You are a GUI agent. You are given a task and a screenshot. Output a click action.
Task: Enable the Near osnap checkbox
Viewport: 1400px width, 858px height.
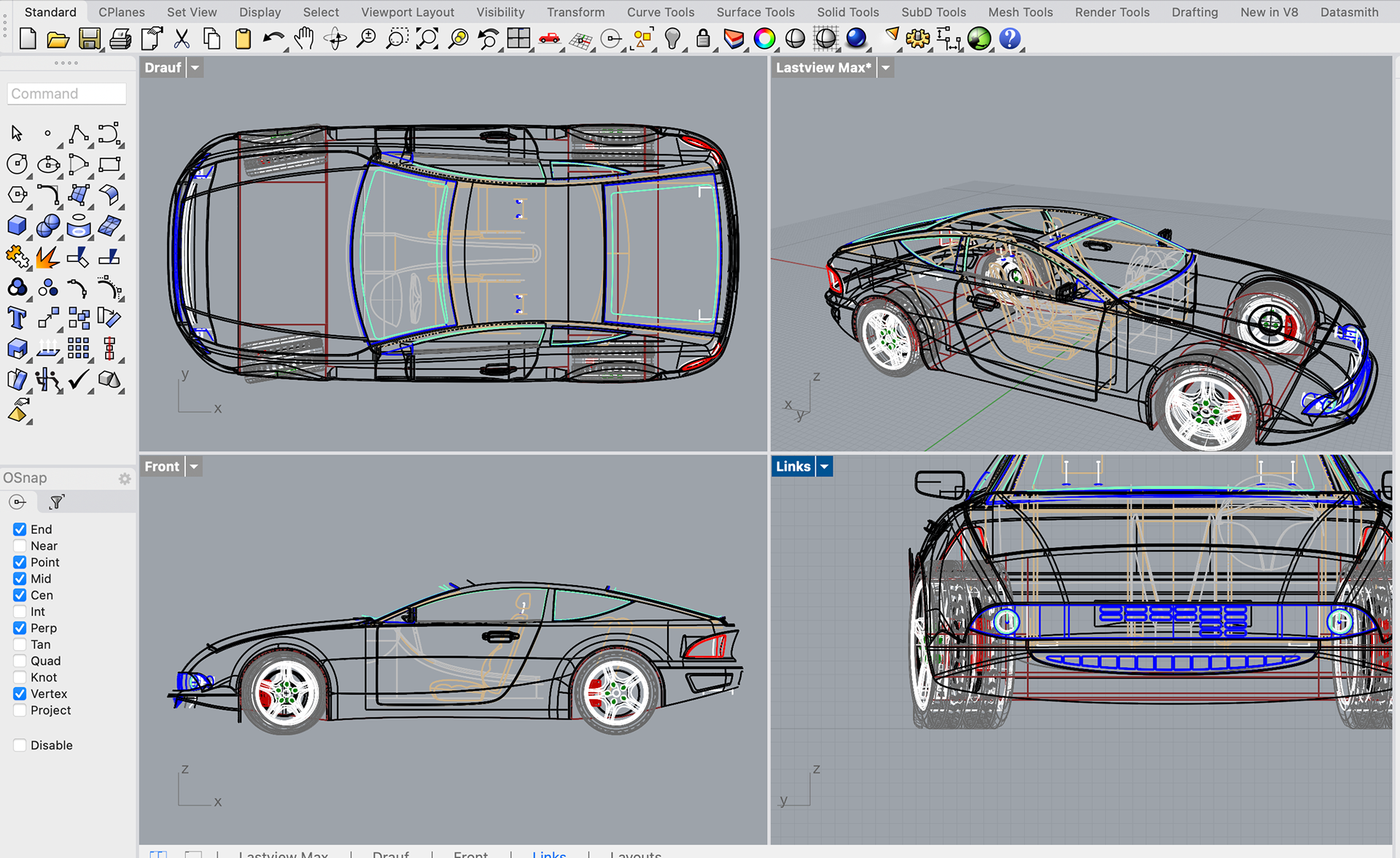[x=20, y=546]
